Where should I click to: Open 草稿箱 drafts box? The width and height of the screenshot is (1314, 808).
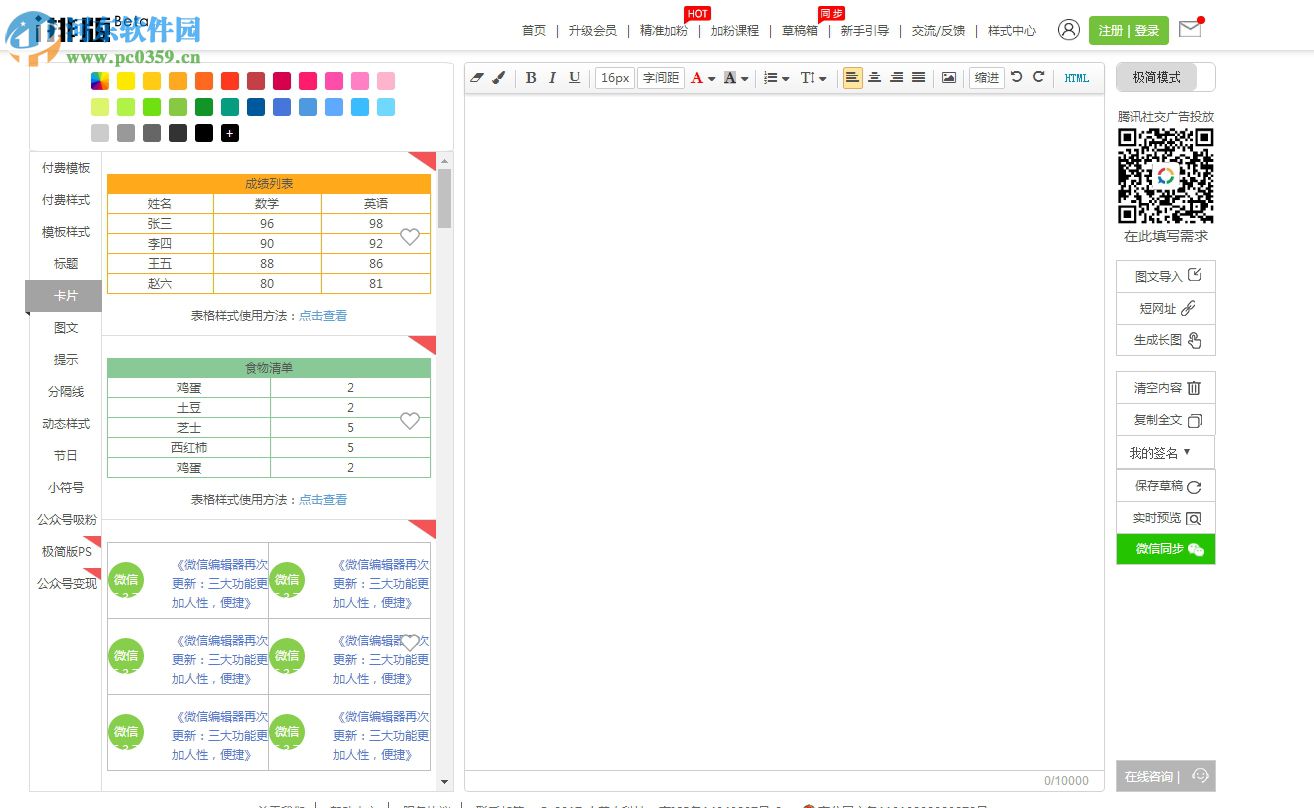click(x=800, y=31)
